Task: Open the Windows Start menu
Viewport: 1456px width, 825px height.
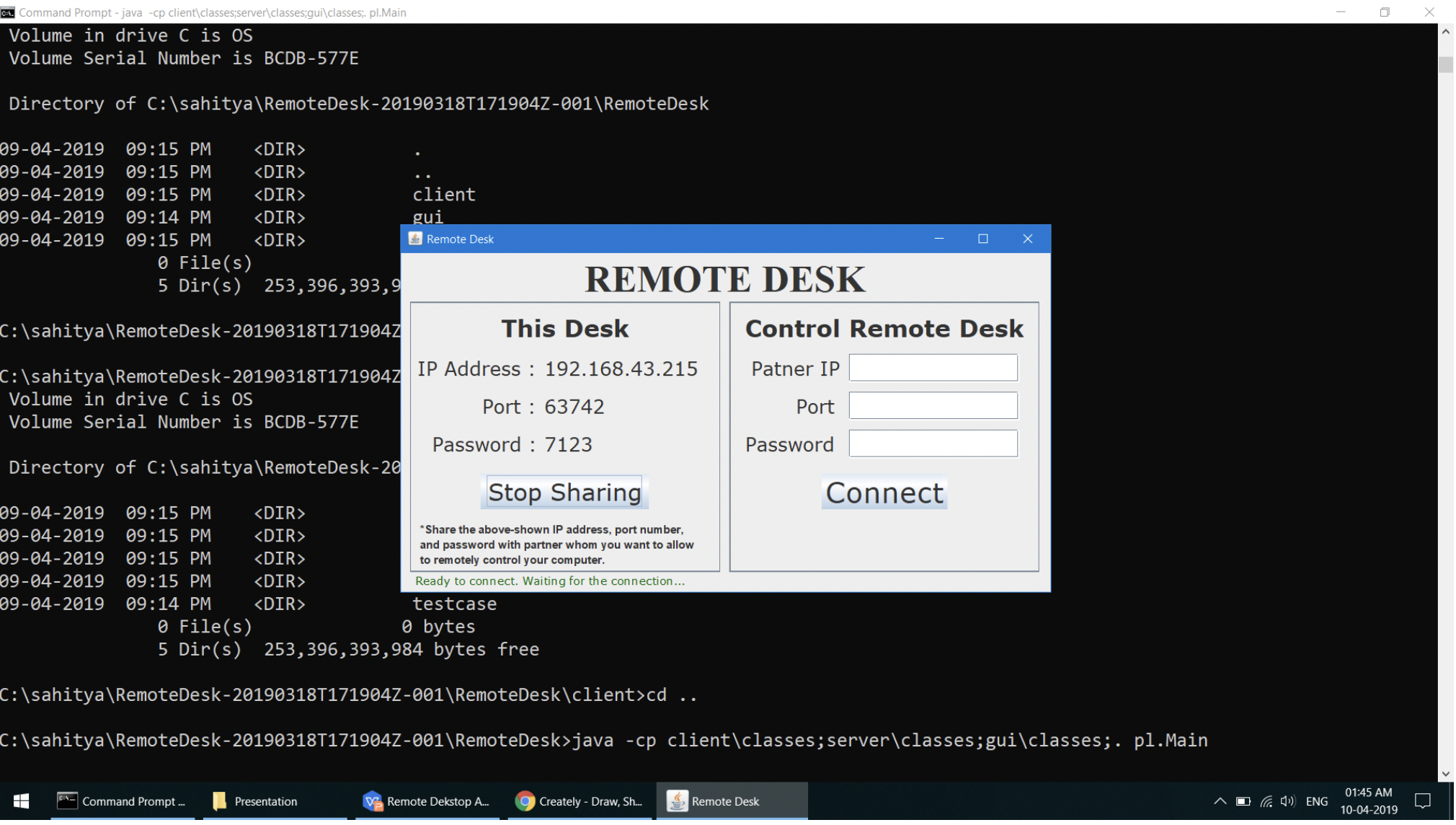Action: [x=20, y=800]
